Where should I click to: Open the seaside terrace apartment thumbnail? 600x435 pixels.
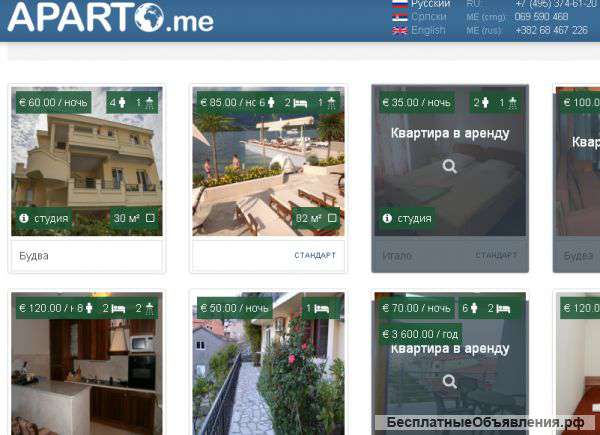coord(268,161)
